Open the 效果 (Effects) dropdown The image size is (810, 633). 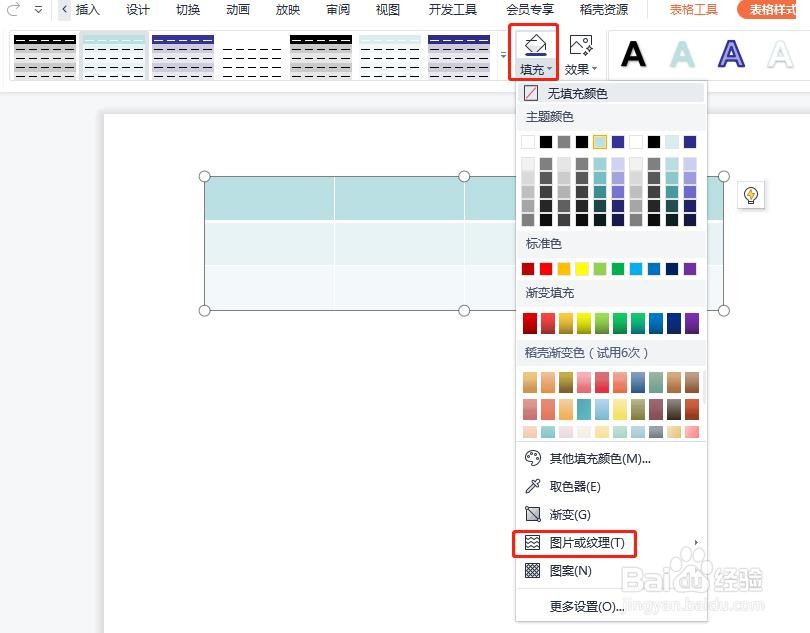click(x=581, y=69)
